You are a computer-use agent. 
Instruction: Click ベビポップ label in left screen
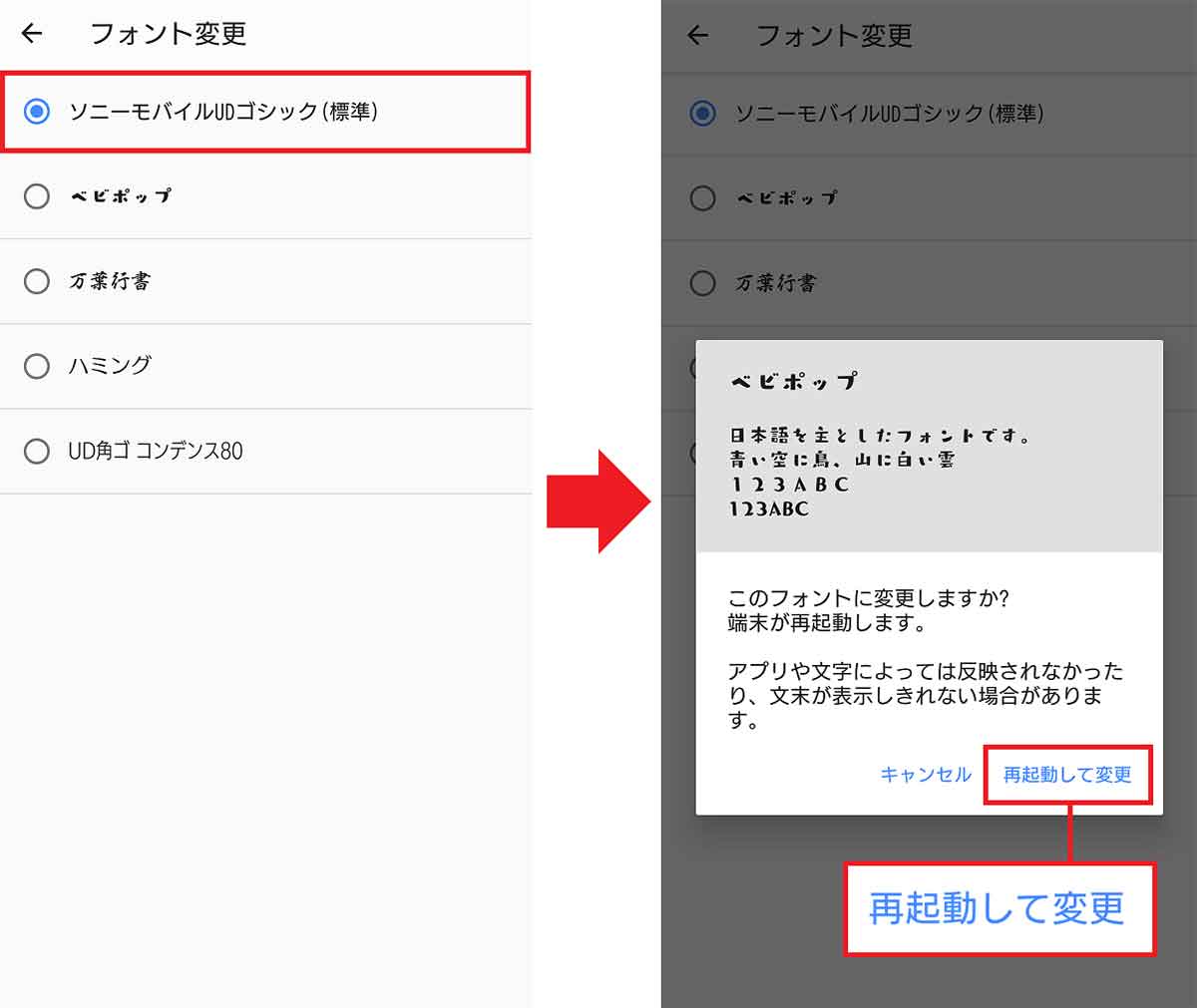[x=120, y=196]
